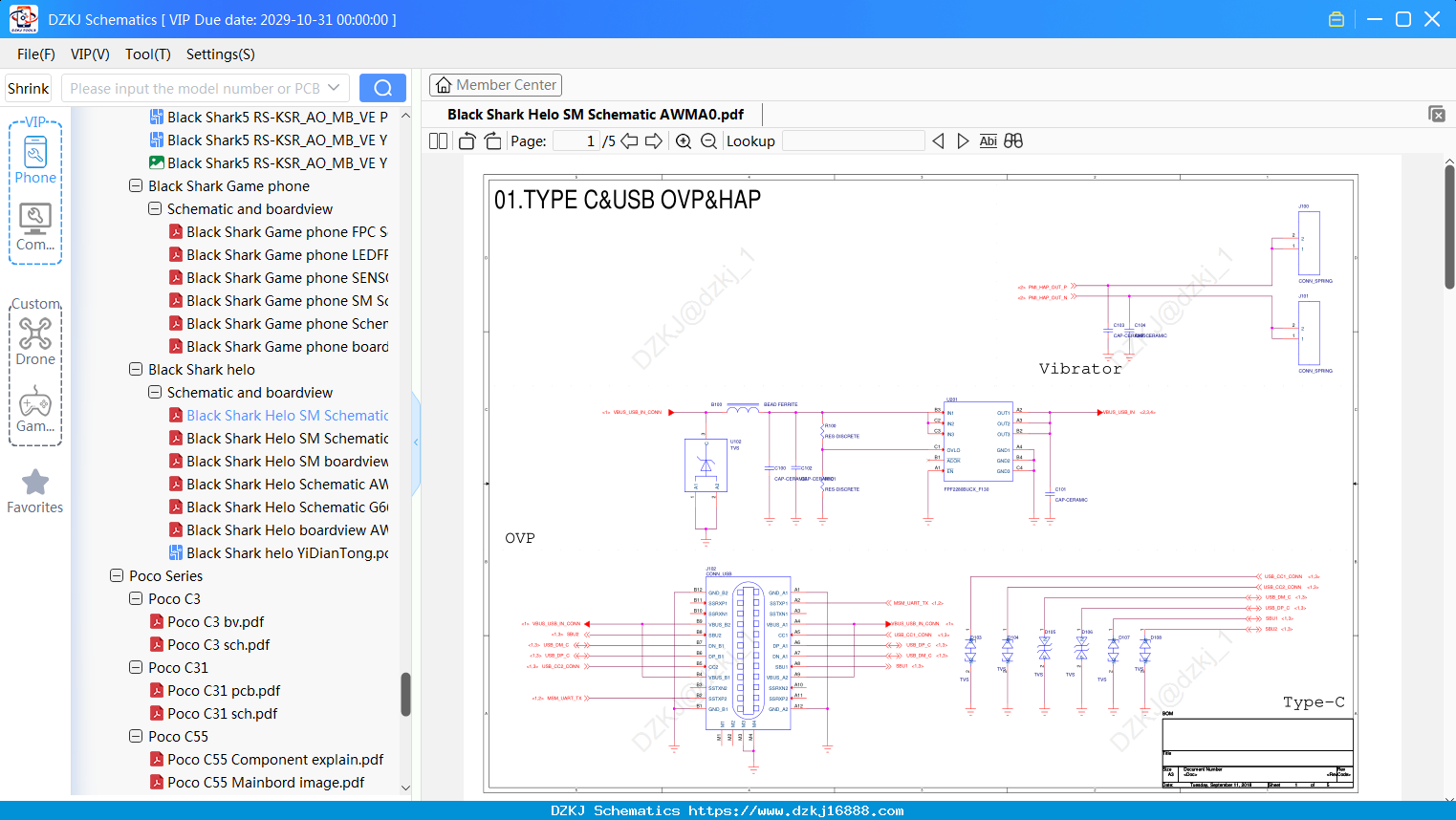This screenshot has width=1456, height=820.
Task: Collapse the Poco Series node
Action: [x=117, y=576]
